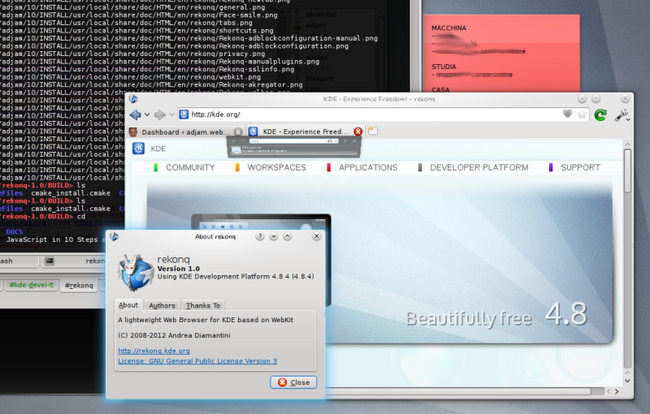Reload the page with green refresh icon
Image resolution: width=650 pixels, height=414 pixels.
point(600,114)
